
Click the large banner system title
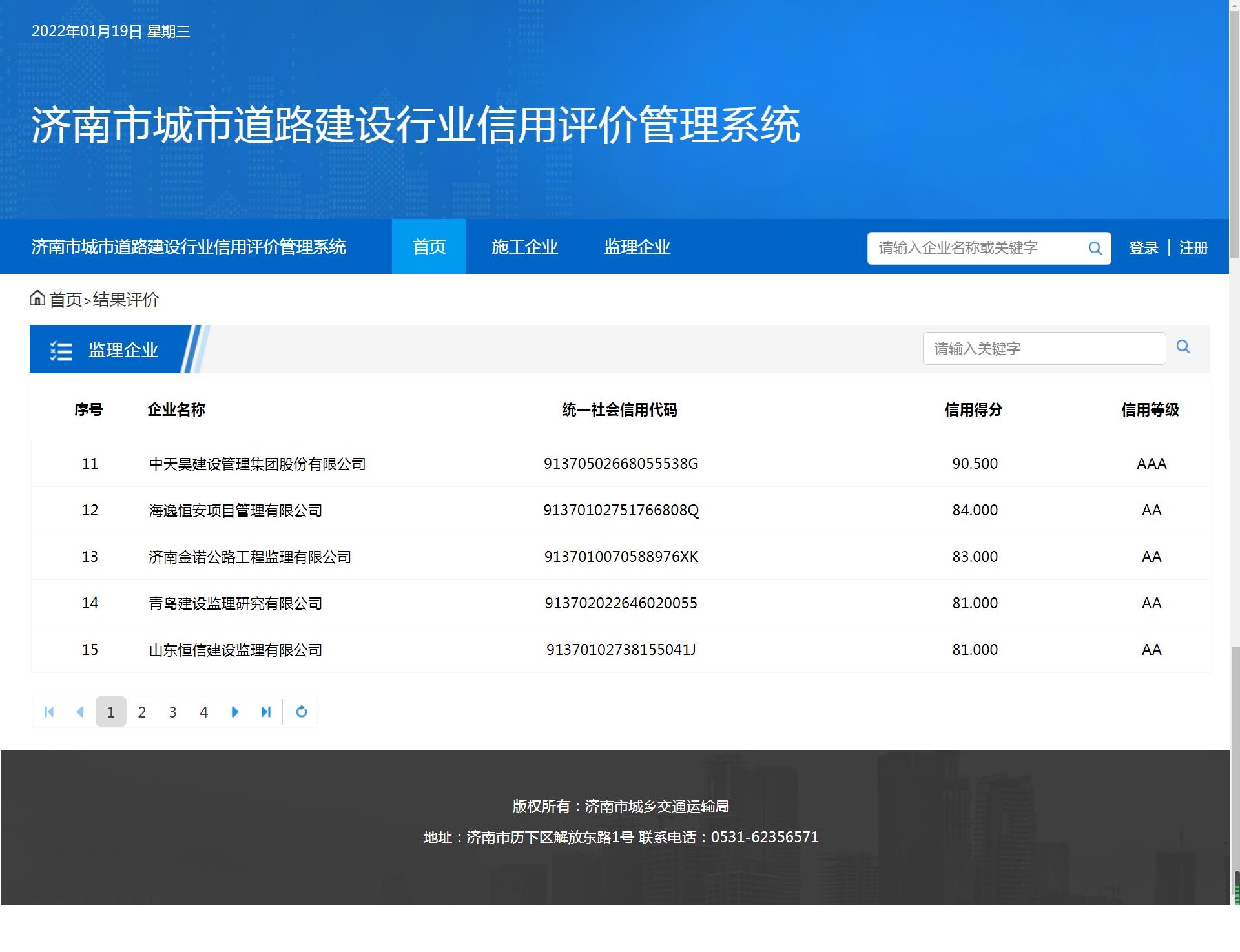point(416,125)
